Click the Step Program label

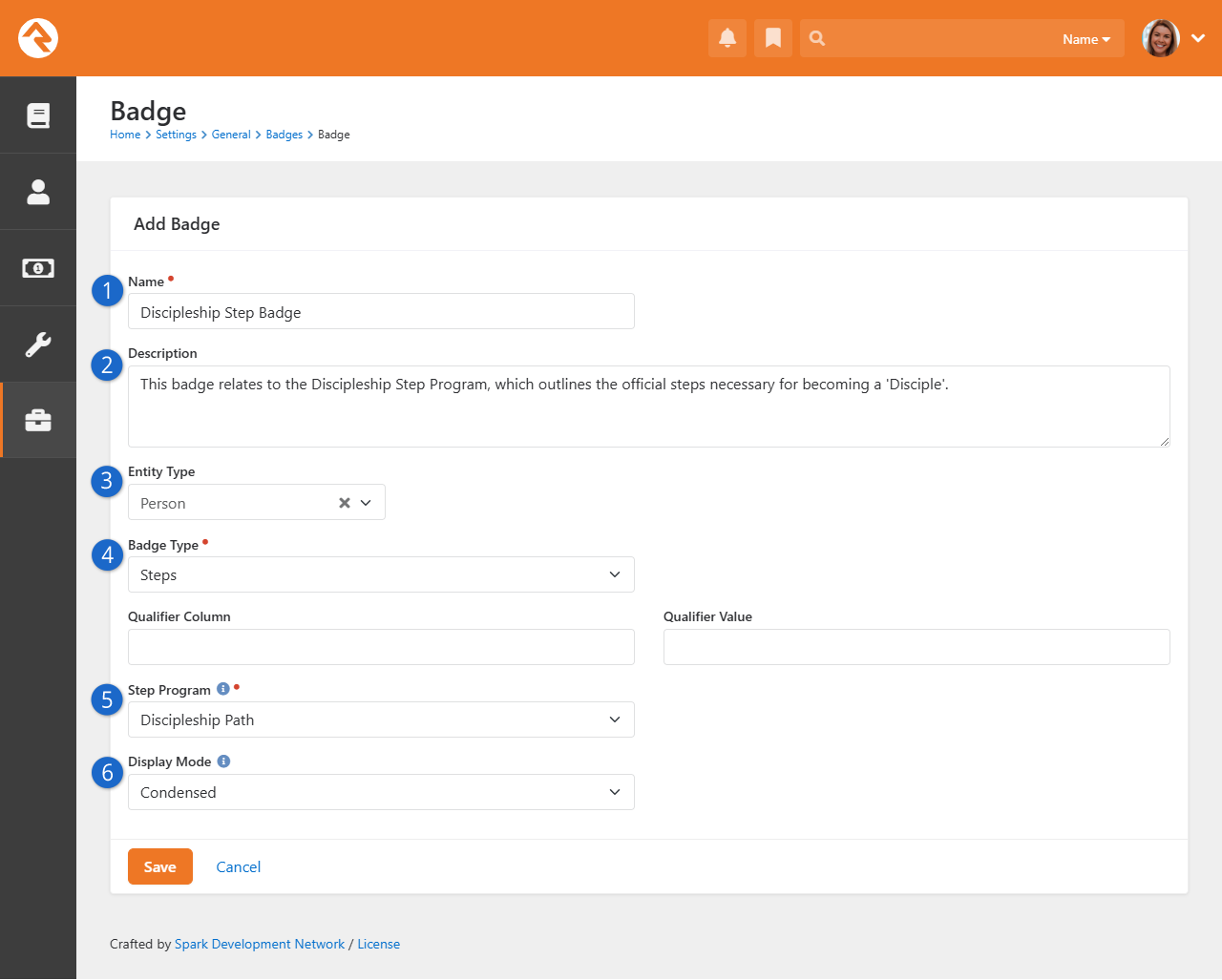(x=169, y=690)
